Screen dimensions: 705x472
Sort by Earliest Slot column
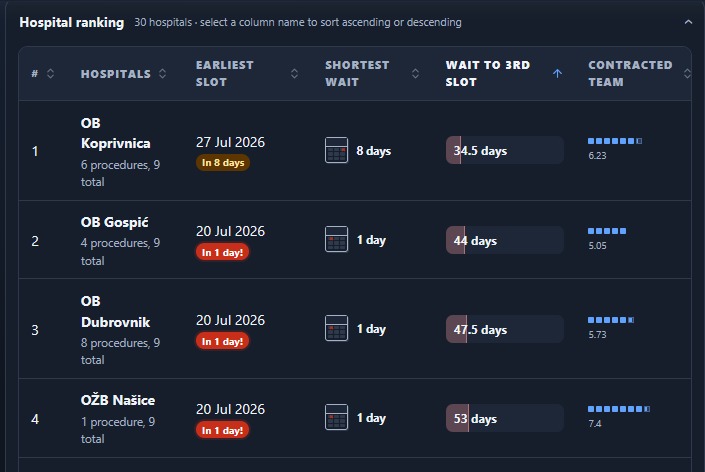tap(247, 73)
